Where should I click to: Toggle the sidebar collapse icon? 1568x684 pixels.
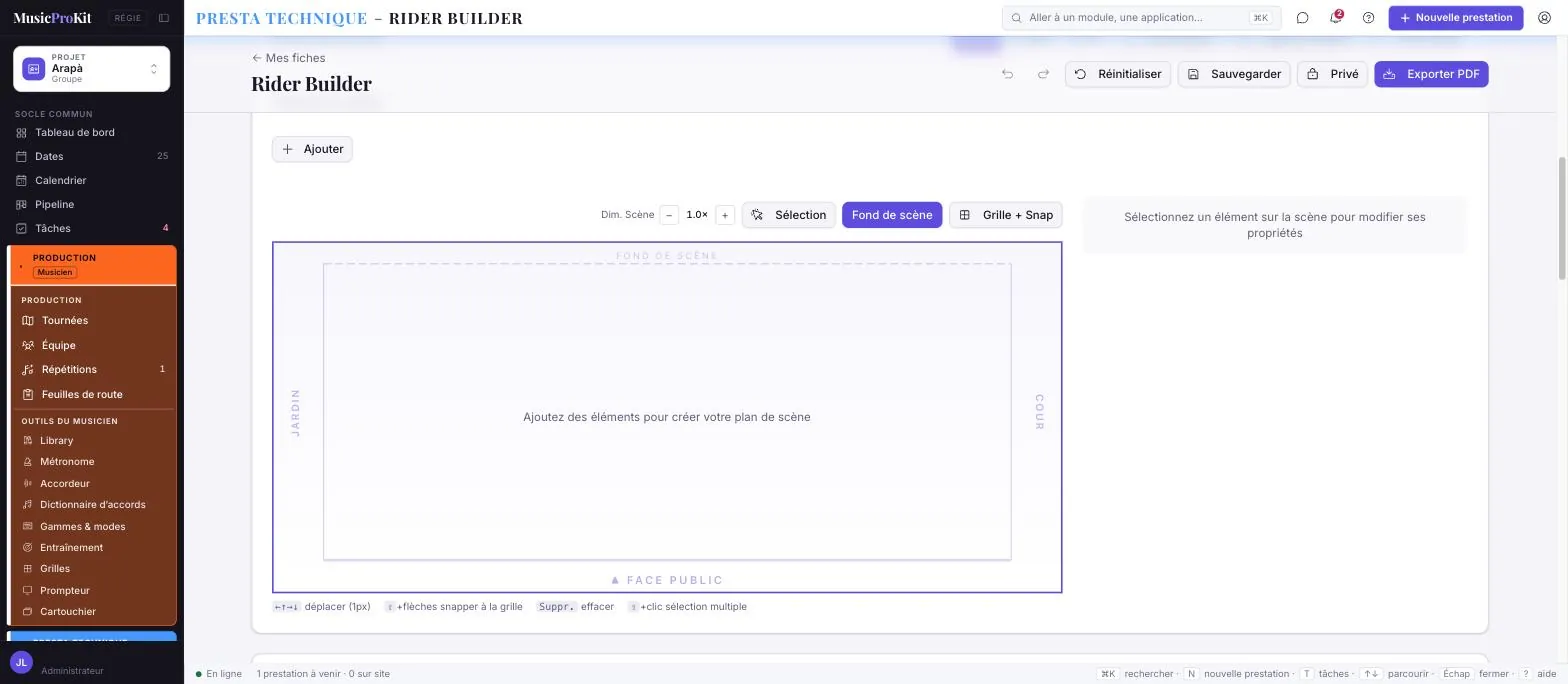click(164, 18)
